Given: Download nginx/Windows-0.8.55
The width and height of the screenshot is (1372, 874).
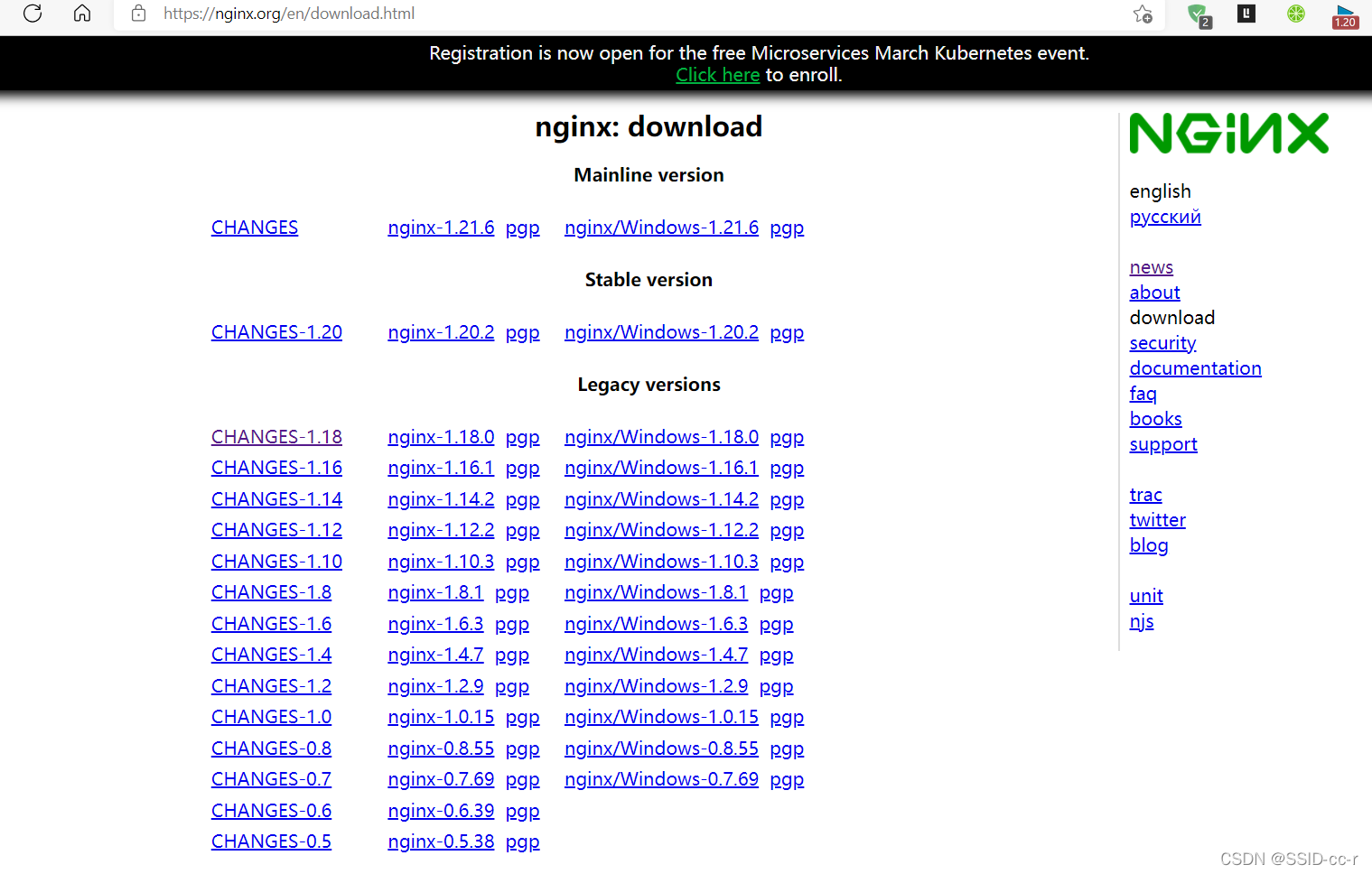Looking at the screenshot, I should [661, 748].
